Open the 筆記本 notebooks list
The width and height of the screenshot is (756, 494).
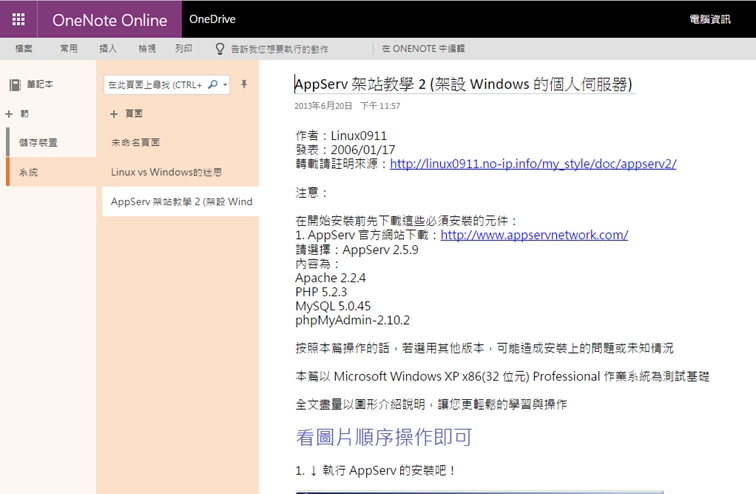[40, 84]
